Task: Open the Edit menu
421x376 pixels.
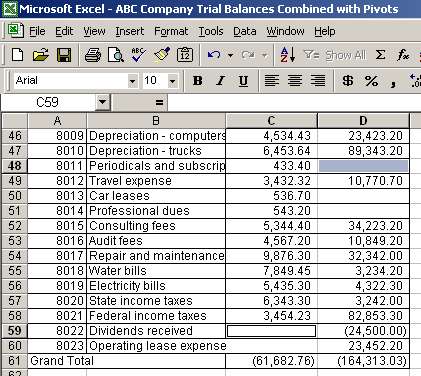Action: 64,31
